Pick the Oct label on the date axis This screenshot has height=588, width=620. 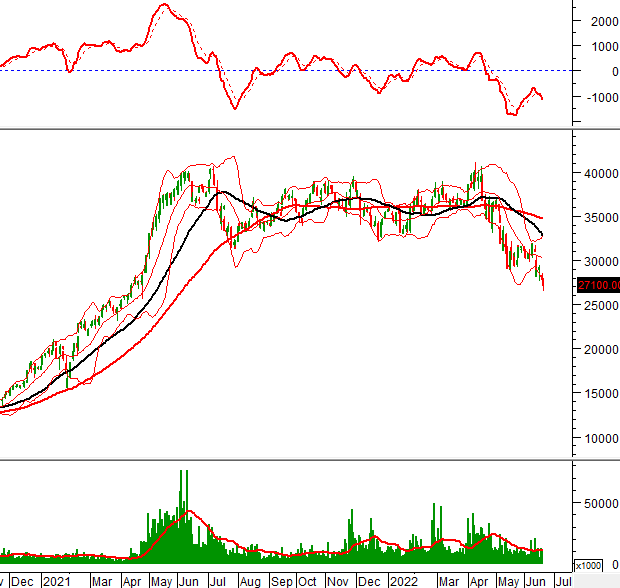[307, 580]
